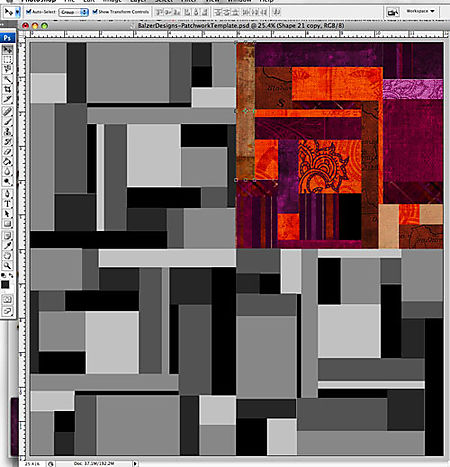Viewport: 450px width, 467px height.
Task: Open the Go to Bridge button
Action: click(x=393, y=12)
